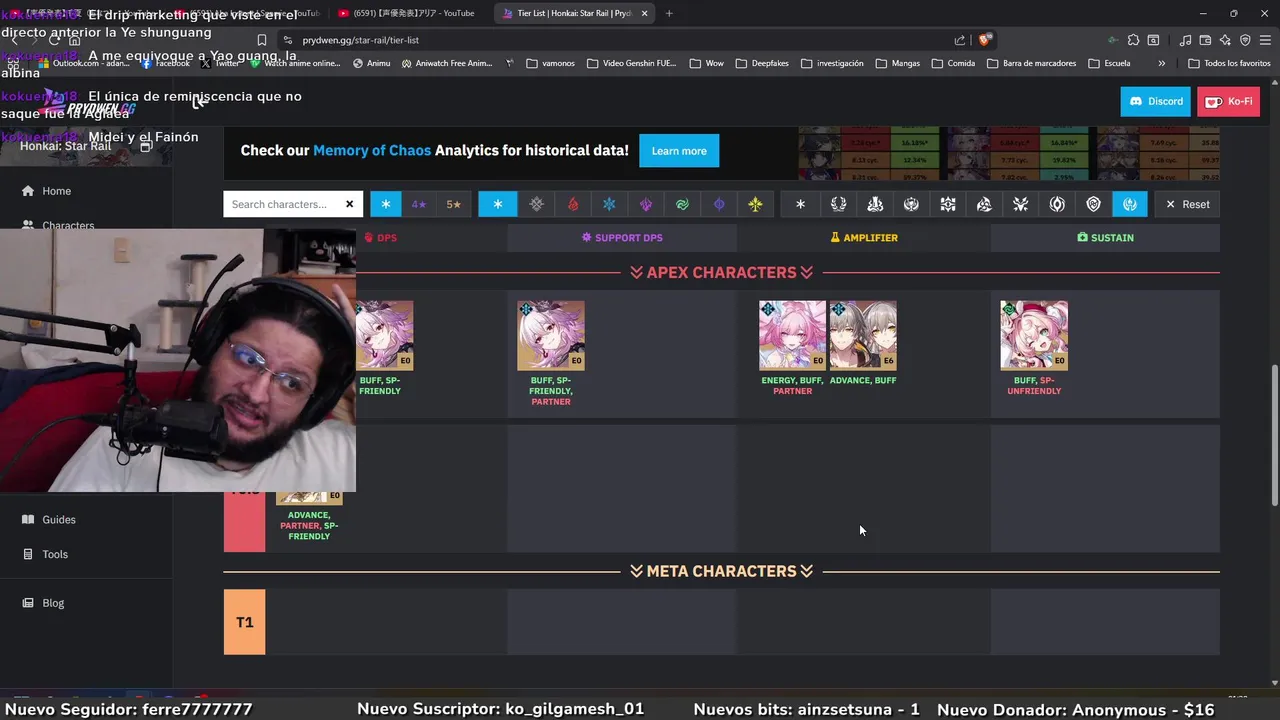Filter by Physical element icon

537,204
